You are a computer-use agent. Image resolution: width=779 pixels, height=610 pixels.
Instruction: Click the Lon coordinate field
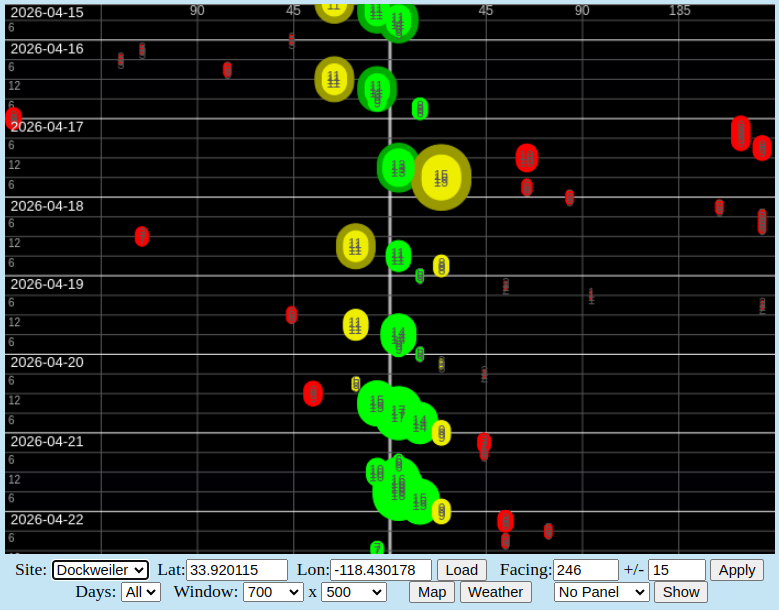click(x=380, y=570)
